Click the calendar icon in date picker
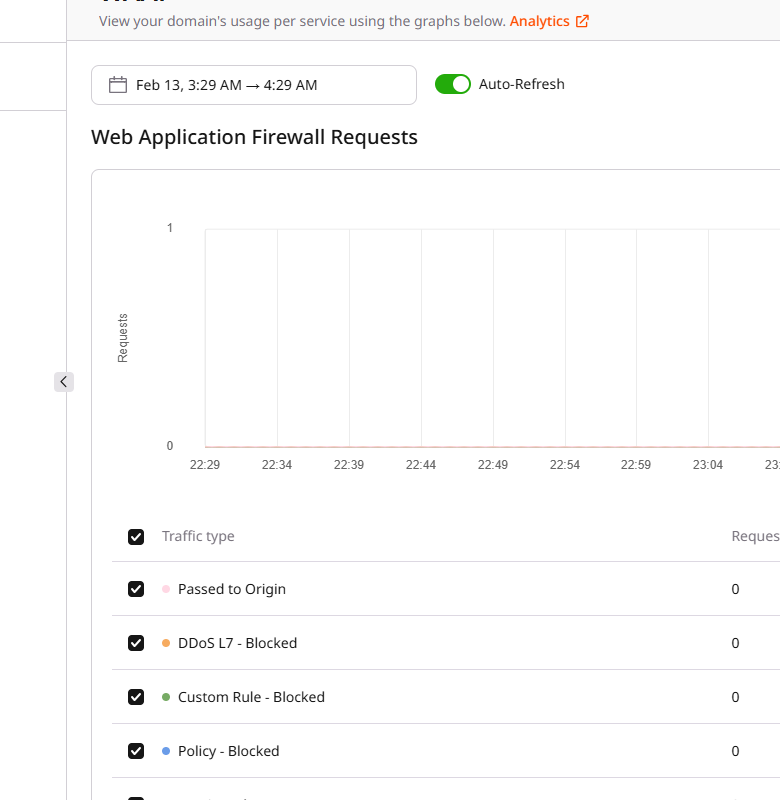The width and height of the screenshot is (780, 800). pos(118,85)
